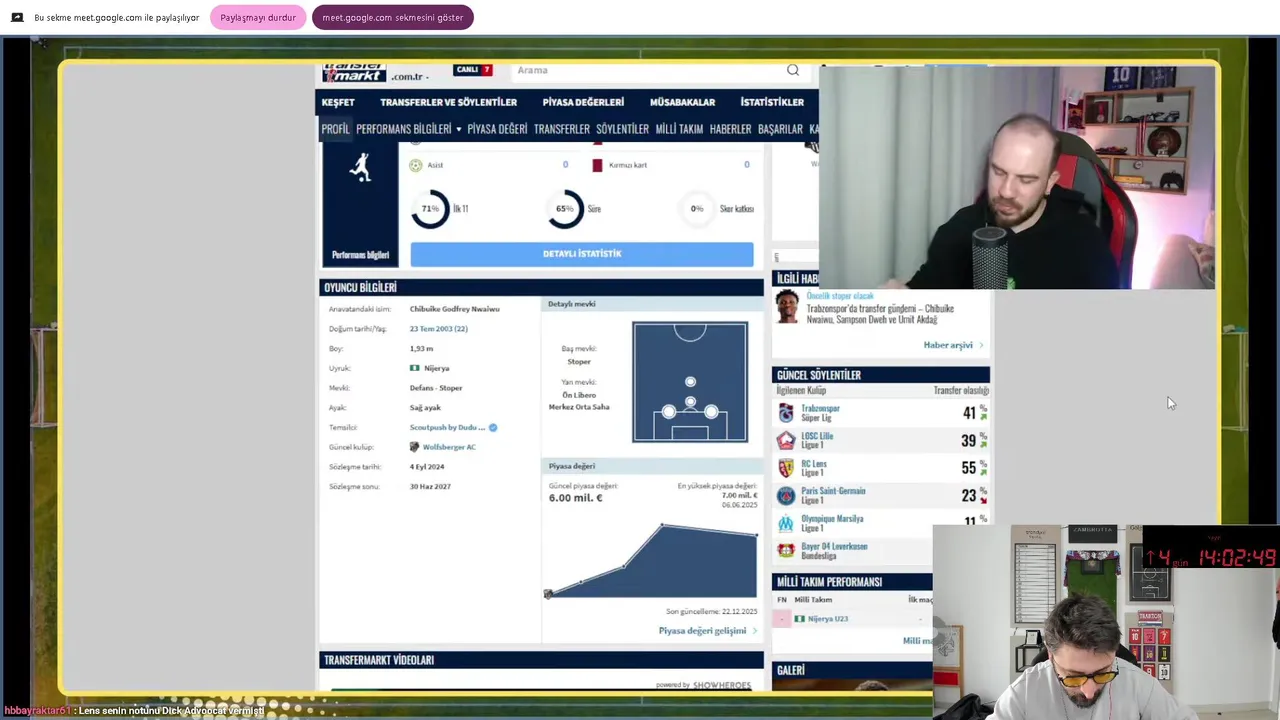Open the Scoutpush by Dudu agent link
Image resolution: width=1280 pixels, height=720 pixels.
pyautogui.click(x=447, y=427)
